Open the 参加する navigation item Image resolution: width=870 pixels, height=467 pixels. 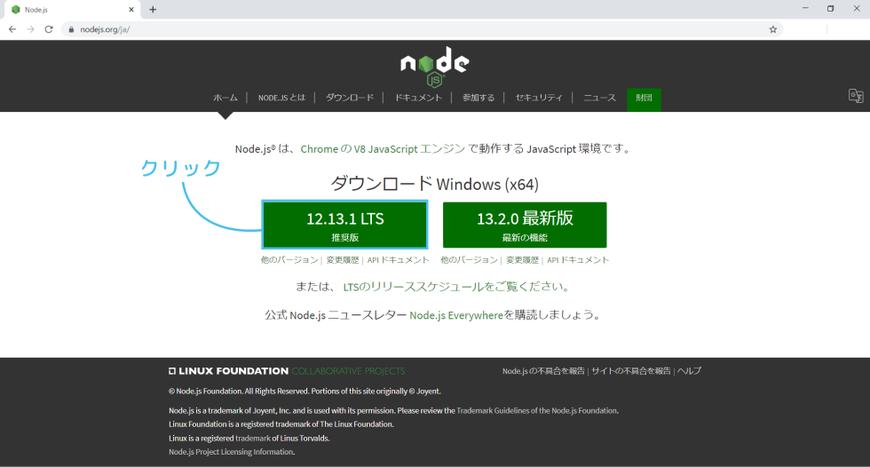[x=478, y=98]
